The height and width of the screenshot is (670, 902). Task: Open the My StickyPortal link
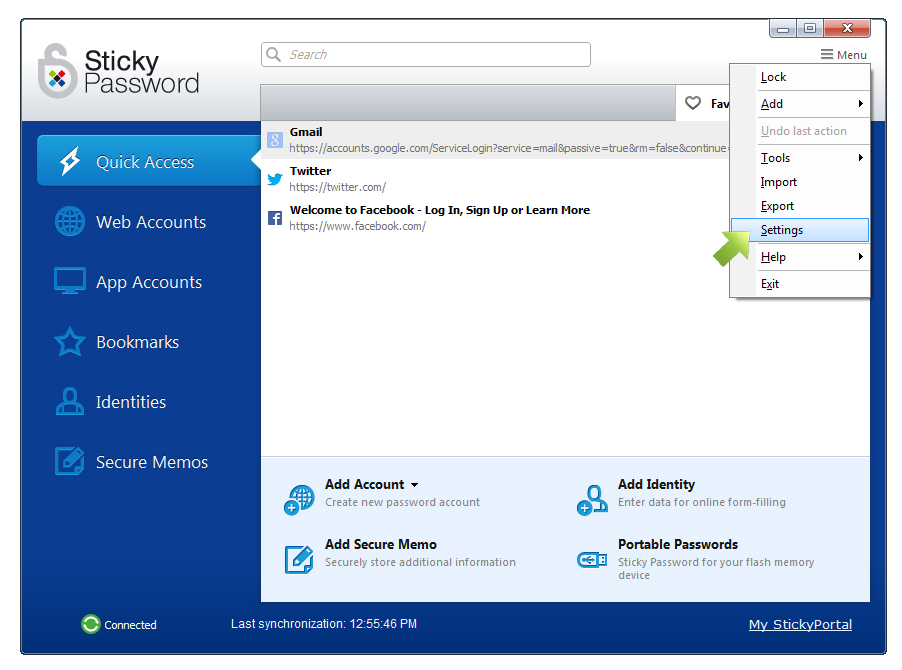800,624
